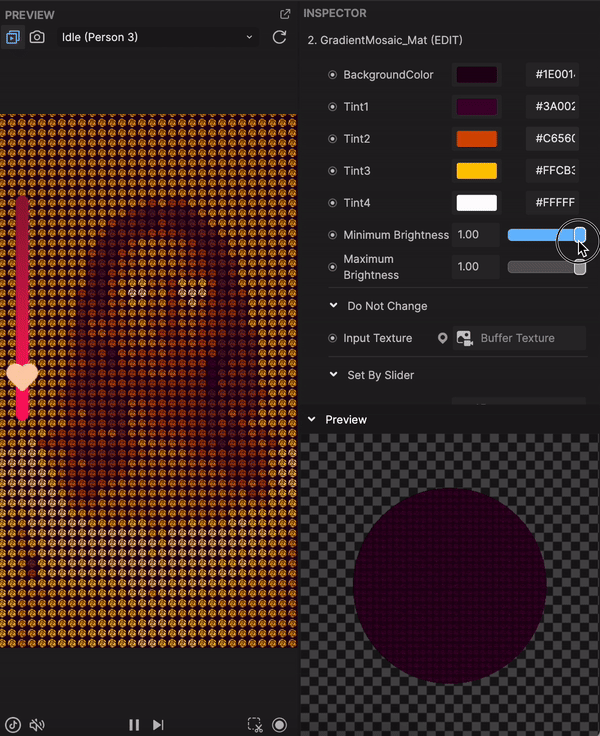This screenshot has width=600, height=736.
Task: Start recording with the record button
Action: (x=279, y=725)
